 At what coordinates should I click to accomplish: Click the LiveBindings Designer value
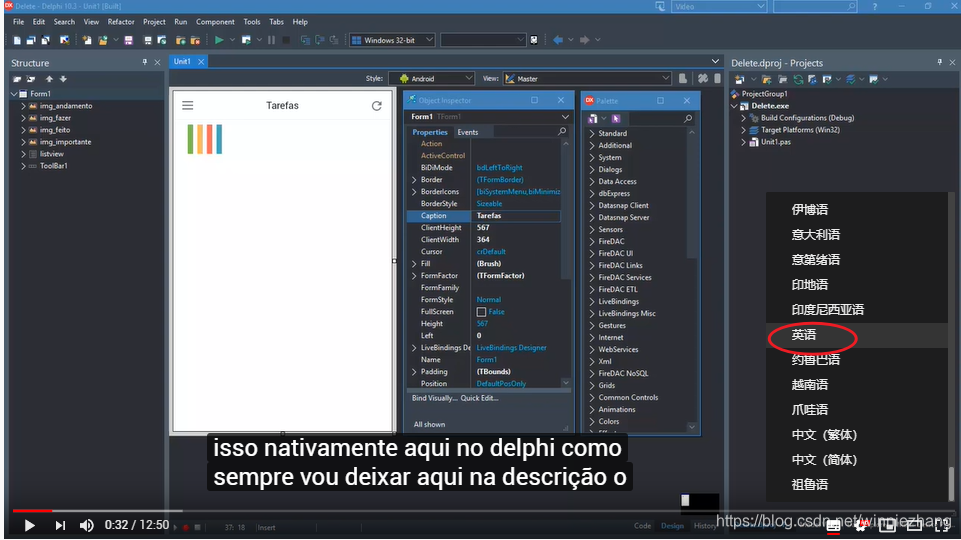(x=511, y=348)
